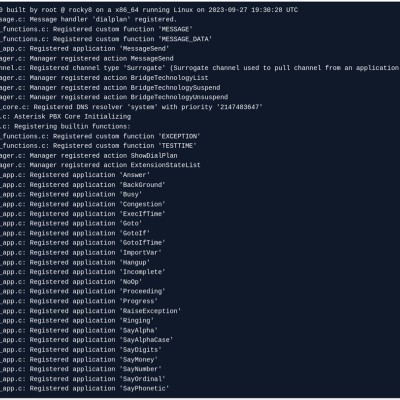Click the 'GotoIfTime' registered application line
Screen dimensions: 400x400
tap(83, 243)
